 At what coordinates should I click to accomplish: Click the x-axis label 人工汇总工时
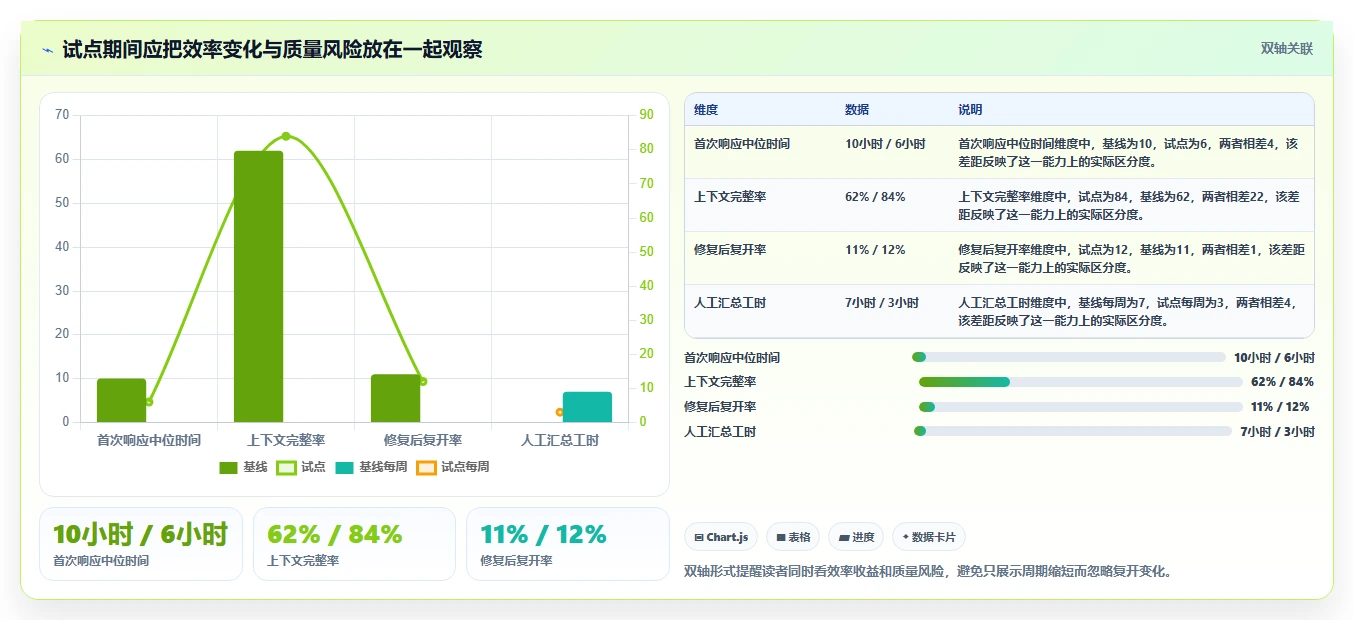click(x=560, y=440)
